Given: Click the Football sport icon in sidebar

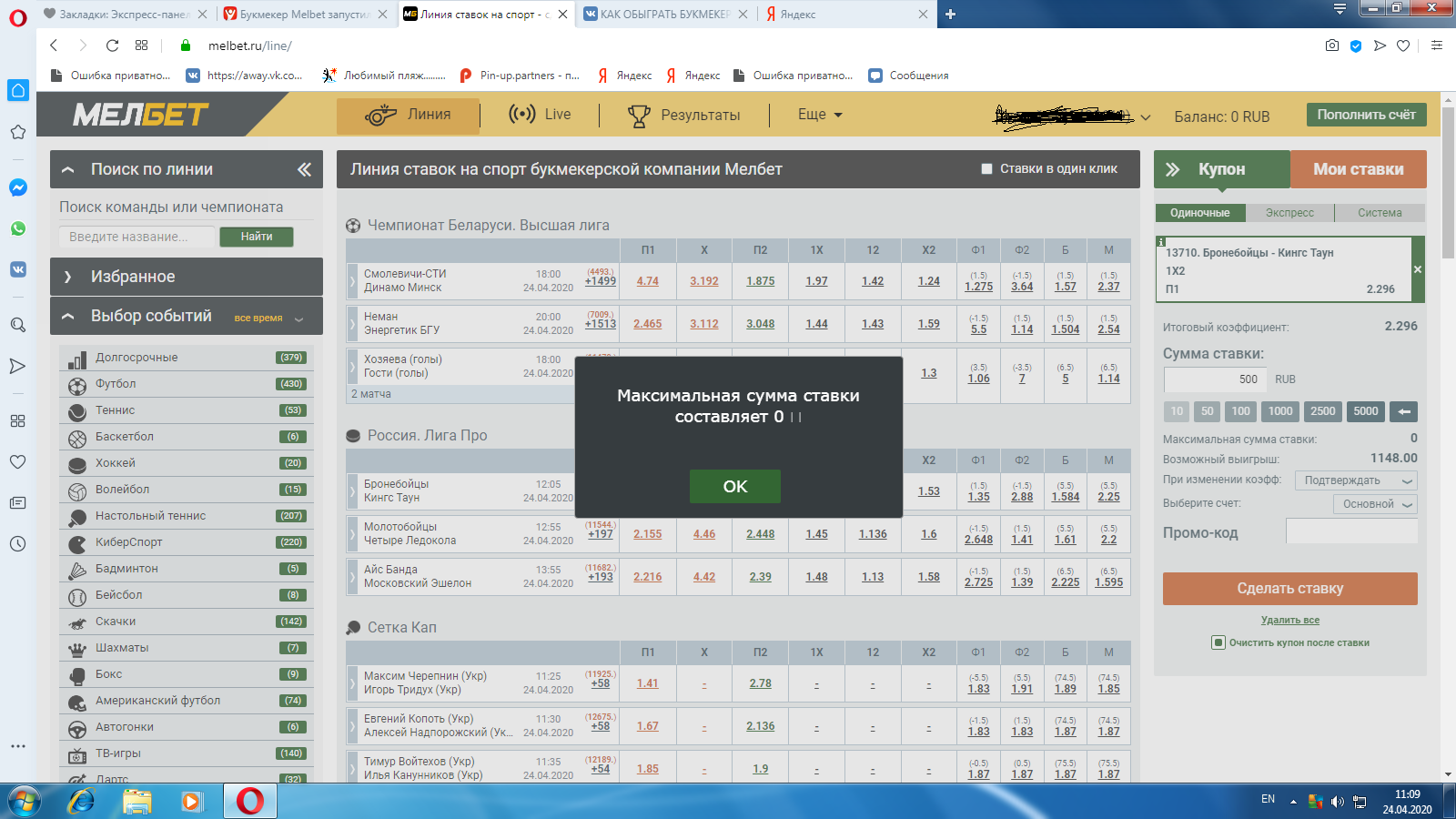Looking at the screenshot, I should [77, 385].
